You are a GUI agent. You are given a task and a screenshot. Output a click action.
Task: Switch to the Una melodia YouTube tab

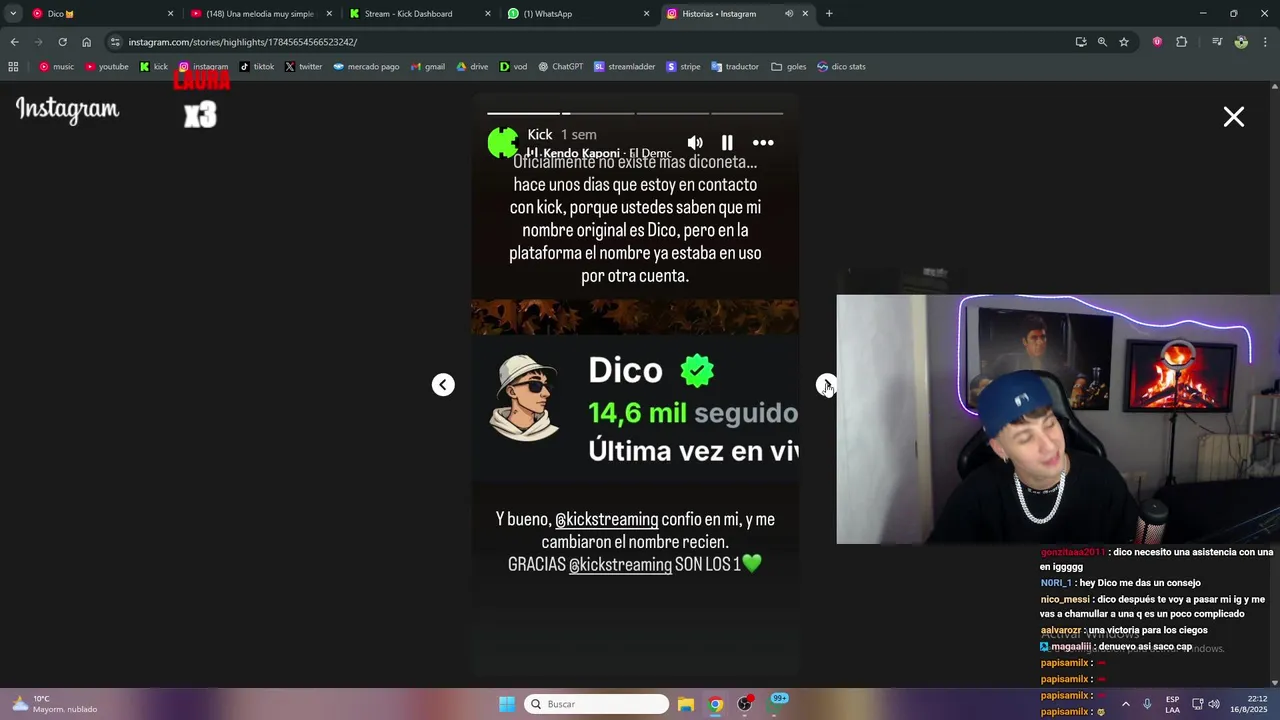coord(260,14)
